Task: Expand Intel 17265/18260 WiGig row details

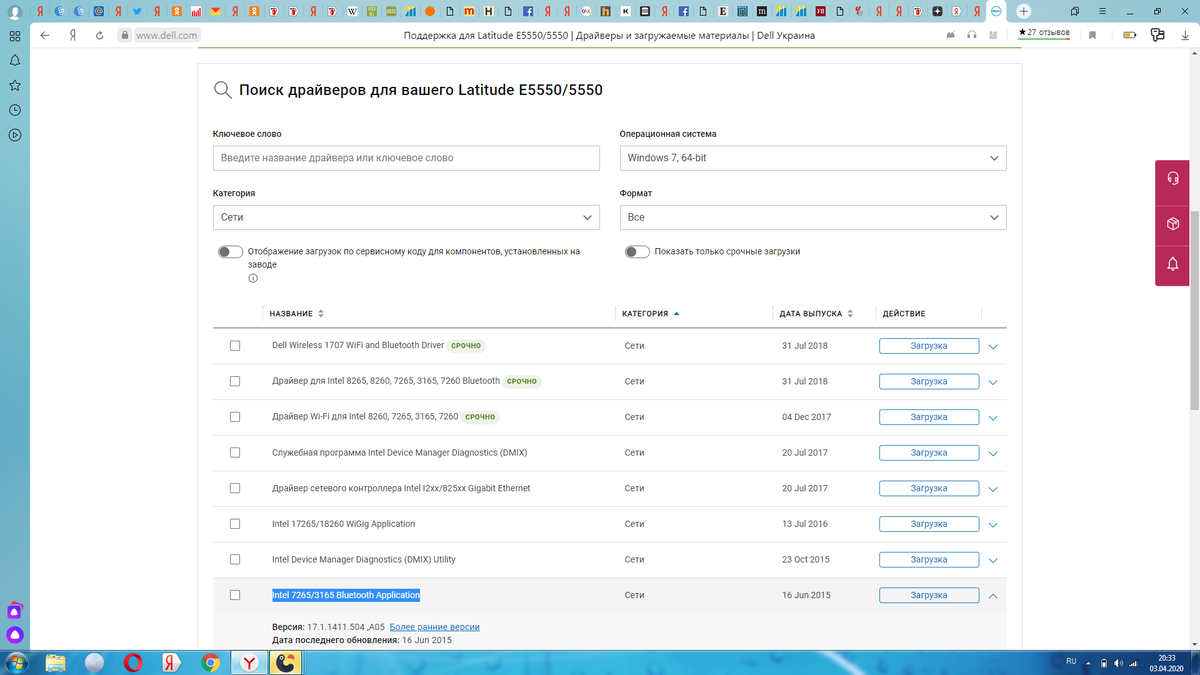Action: (993, 525)
